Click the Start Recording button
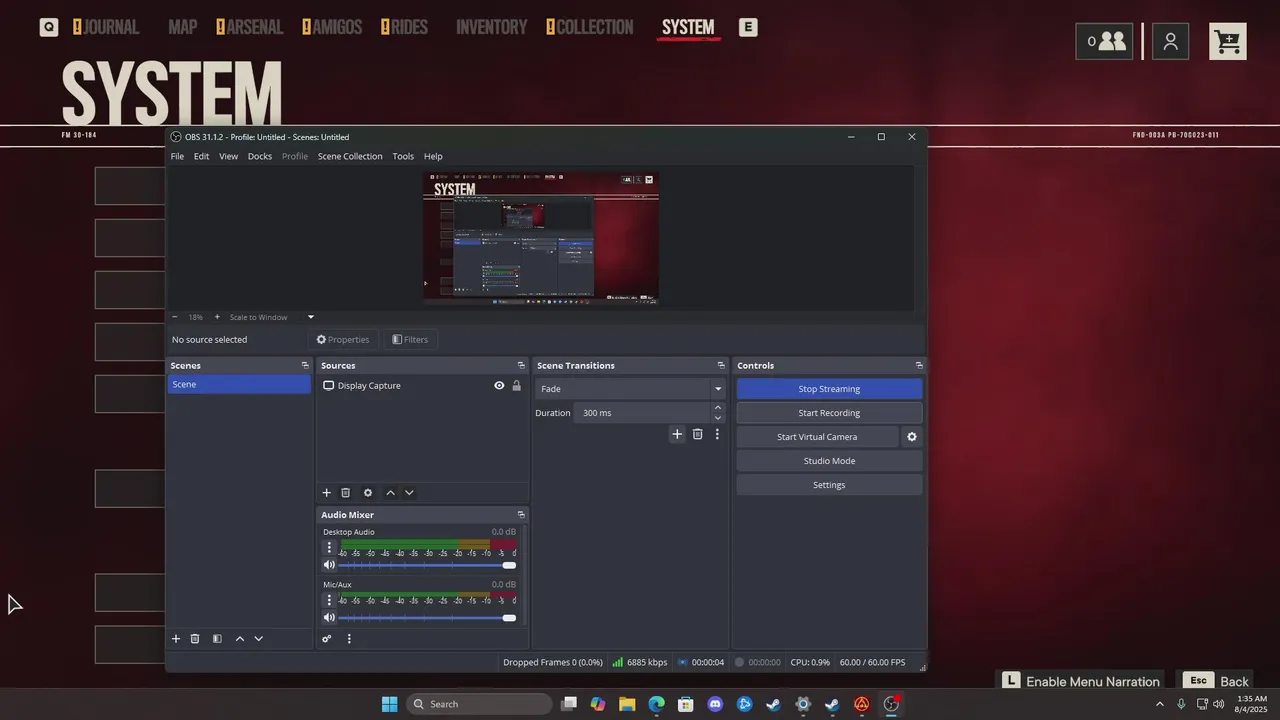Viewport: 1280px width, 720px height. (x=829, y=413)
